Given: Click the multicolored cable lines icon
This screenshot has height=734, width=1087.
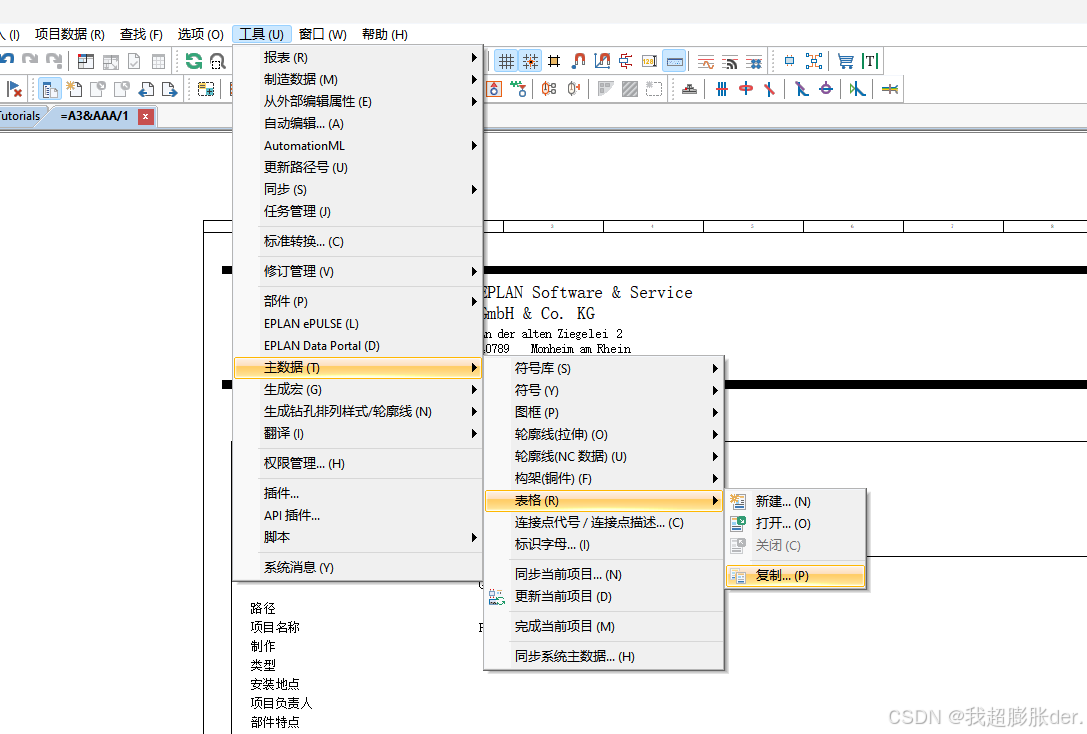Looking at the screenshot, I should (890, 89).
